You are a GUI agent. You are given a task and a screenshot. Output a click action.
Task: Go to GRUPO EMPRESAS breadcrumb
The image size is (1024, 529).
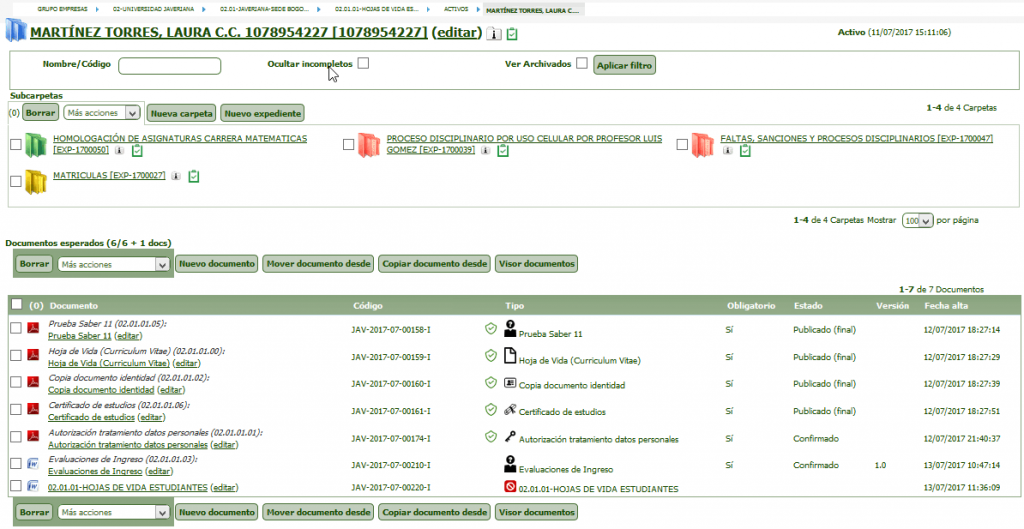pyautogui.click(x=62, y=10)
